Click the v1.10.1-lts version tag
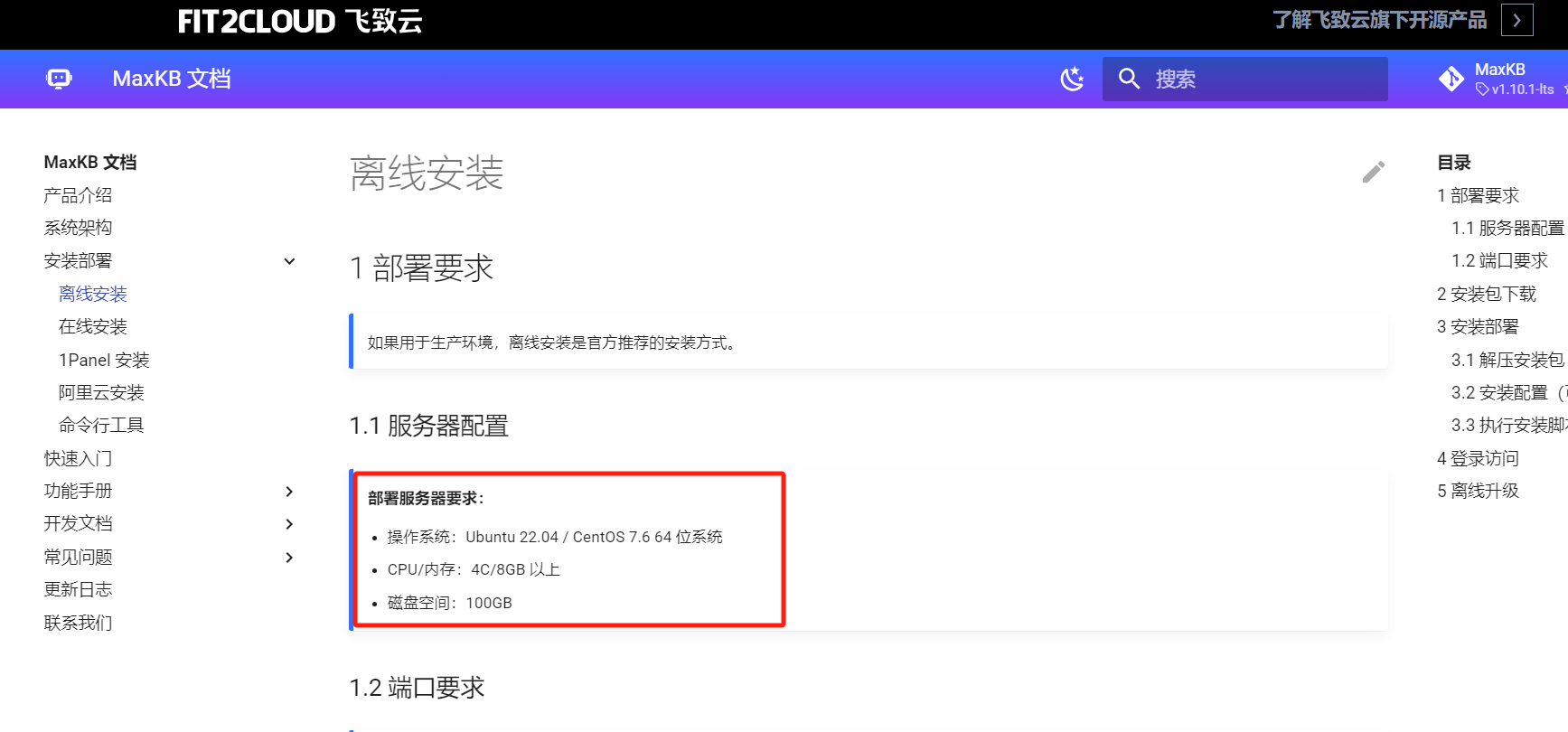This screenshot has height=732, width=1568. click(x=1516, y=89)
